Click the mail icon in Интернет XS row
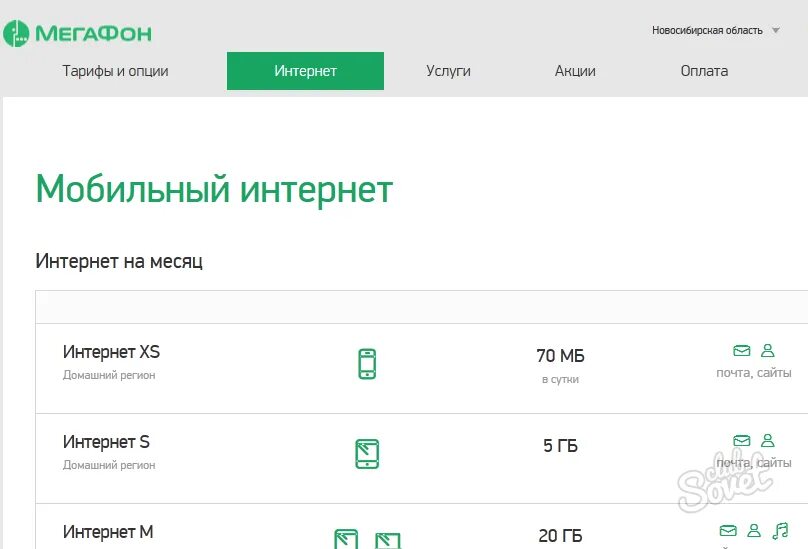 742,351
